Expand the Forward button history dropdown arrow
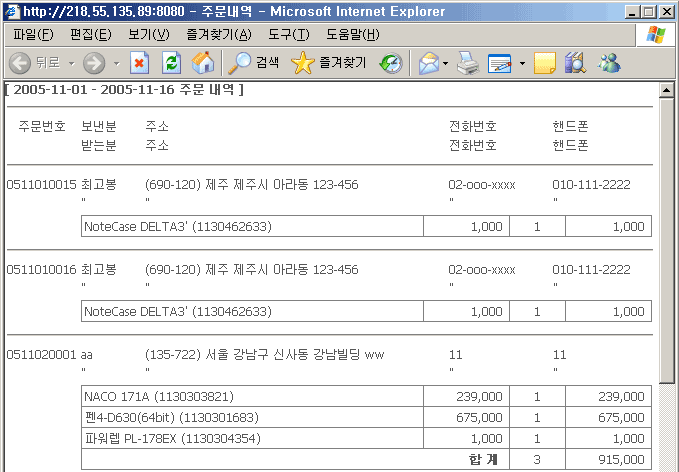This screenshot has height=472, width=679. click(116, 63)
